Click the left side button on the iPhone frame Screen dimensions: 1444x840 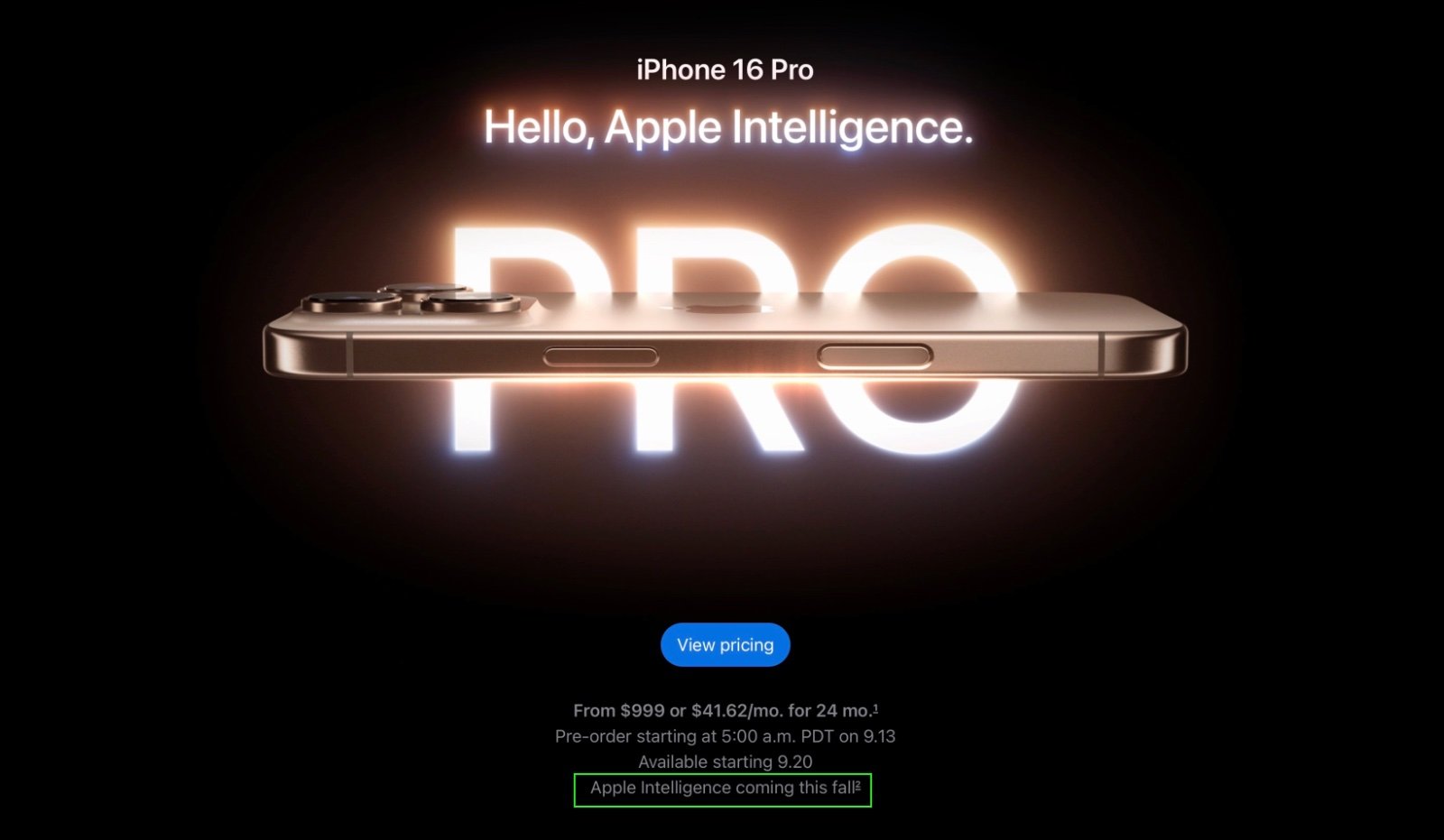600,358
